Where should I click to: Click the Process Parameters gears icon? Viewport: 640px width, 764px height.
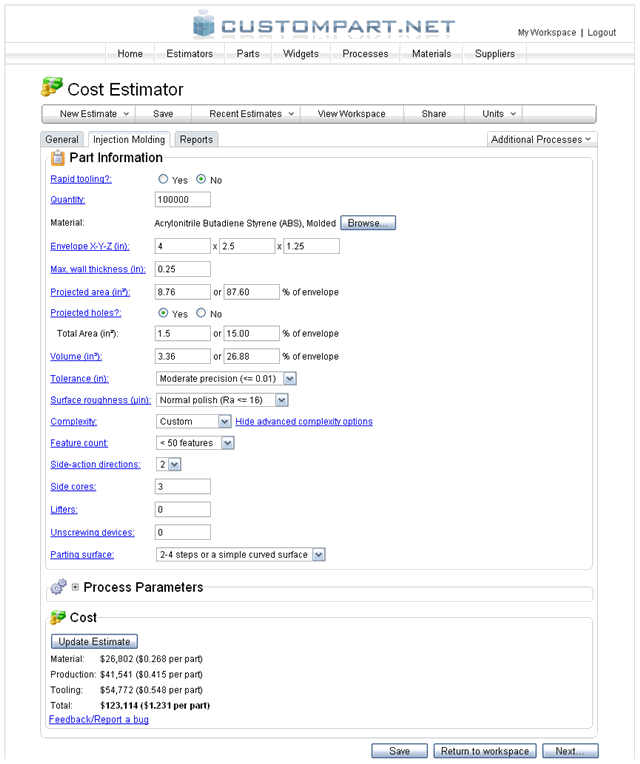point(59,587)
